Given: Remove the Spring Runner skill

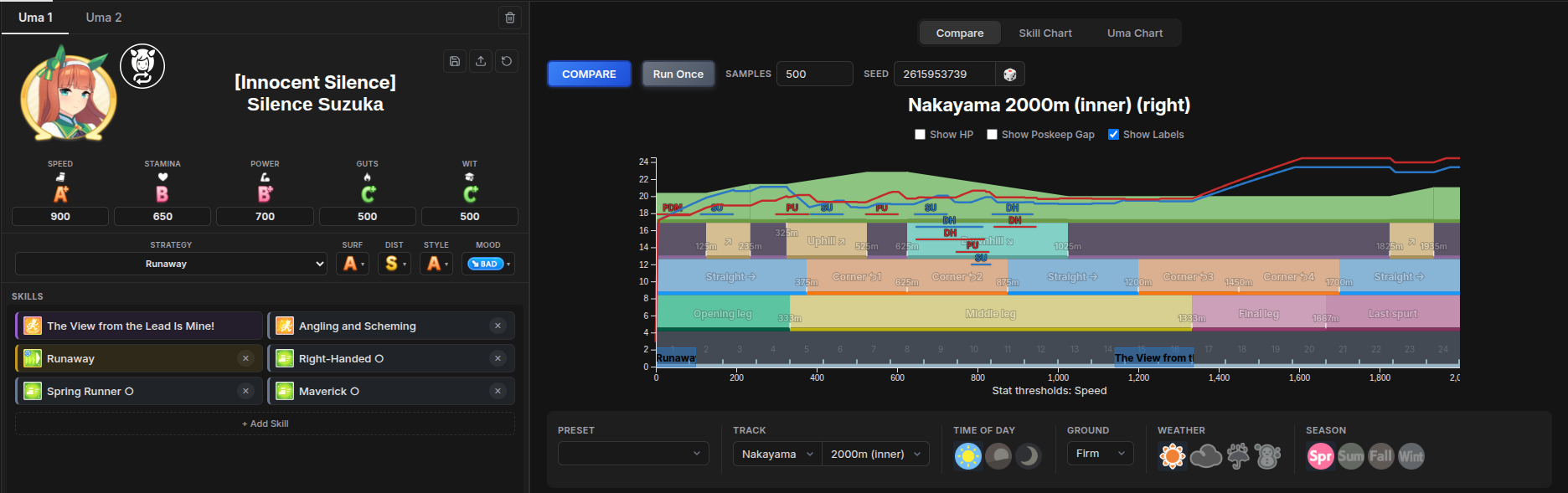Looking at the screenshot, I should (x=245, y=391).
